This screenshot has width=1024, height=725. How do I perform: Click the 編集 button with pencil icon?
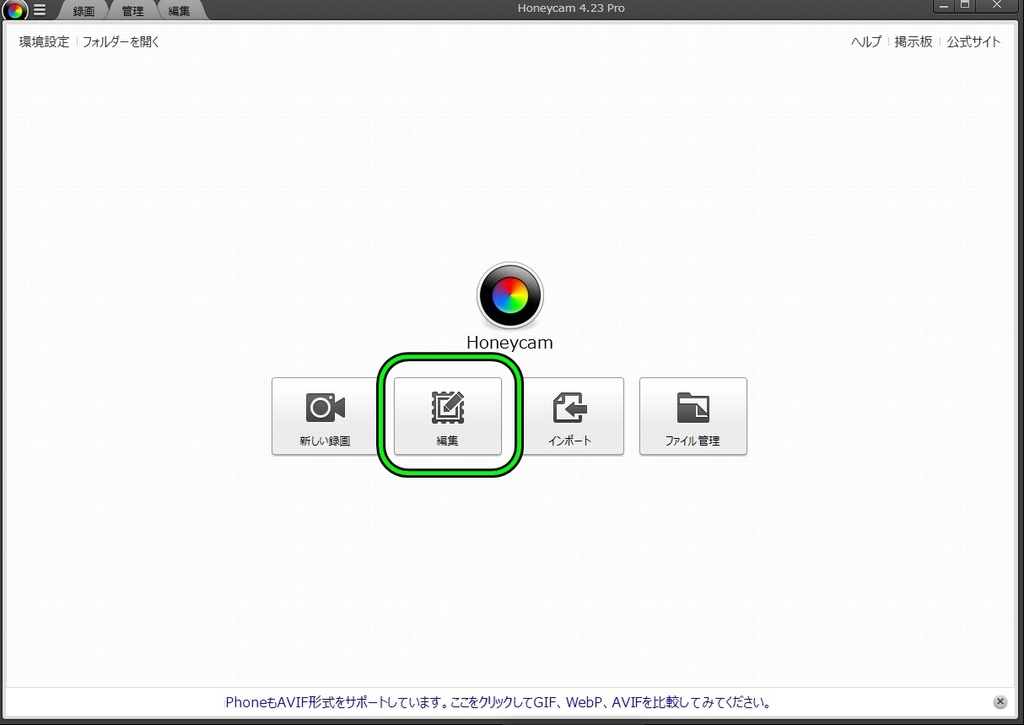447,416
